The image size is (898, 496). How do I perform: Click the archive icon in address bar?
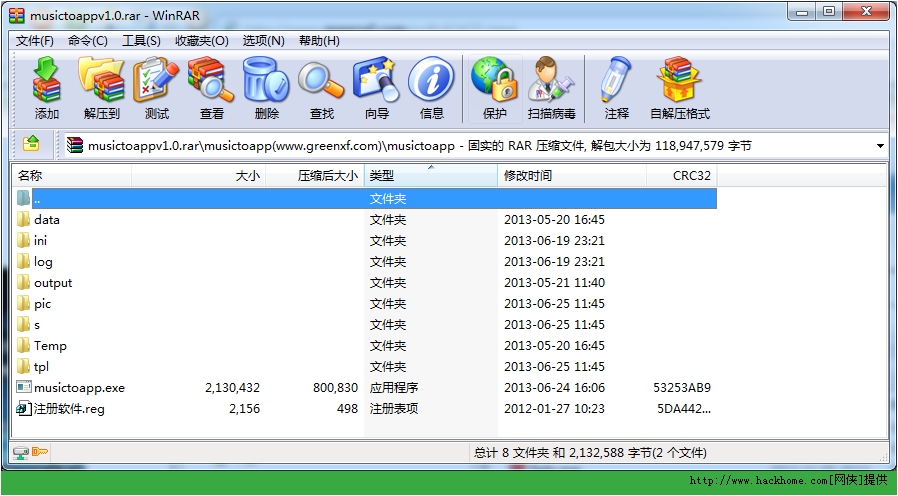coord(75,145)
